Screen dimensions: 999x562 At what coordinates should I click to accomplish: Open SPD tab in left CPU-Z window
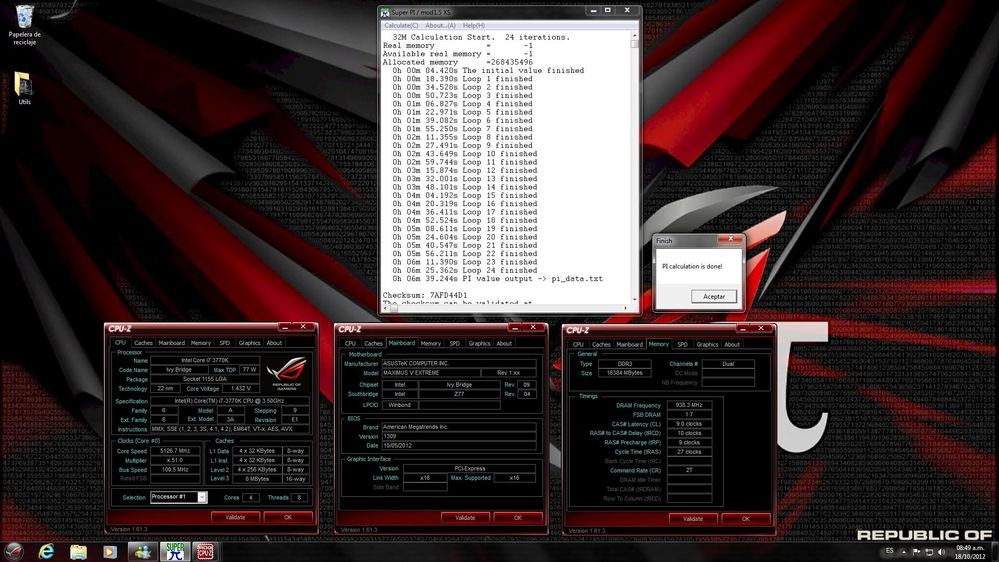[224, 343]
